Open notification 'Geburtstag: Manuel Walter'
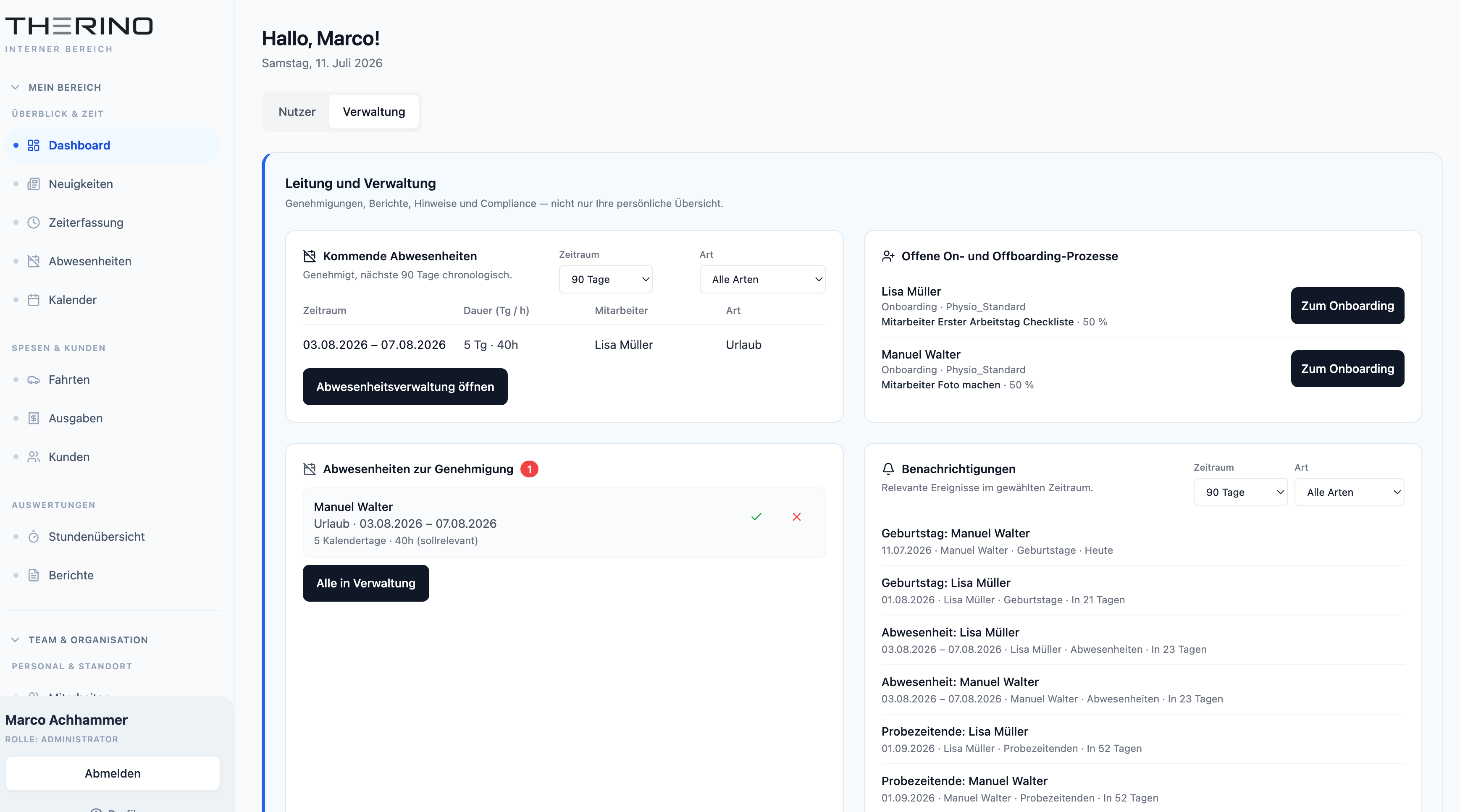 coord(1142,541)
